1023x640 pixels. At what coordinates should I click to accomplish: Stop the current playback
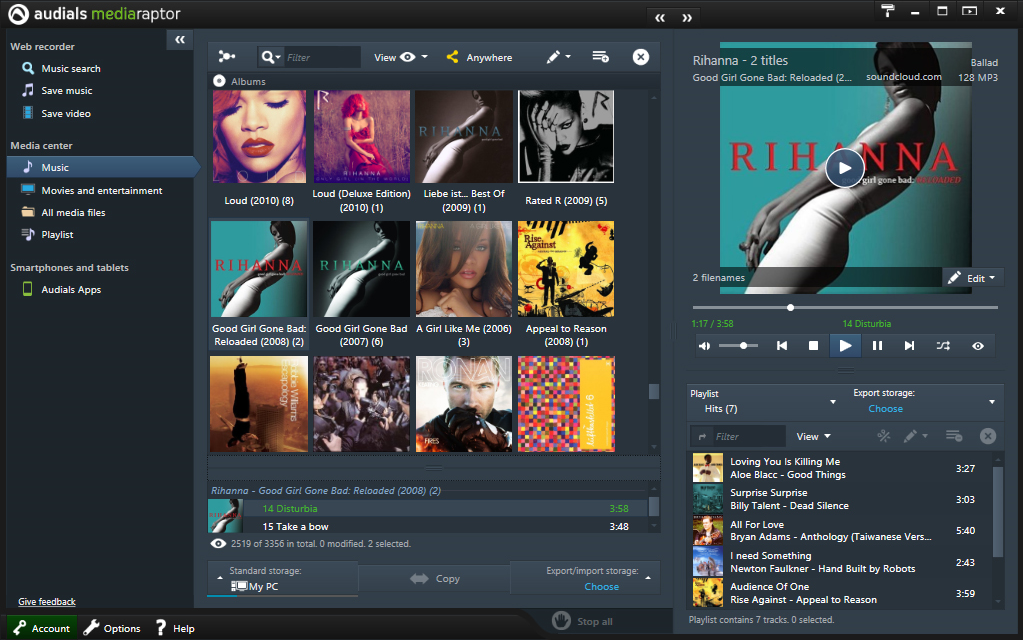813,346
